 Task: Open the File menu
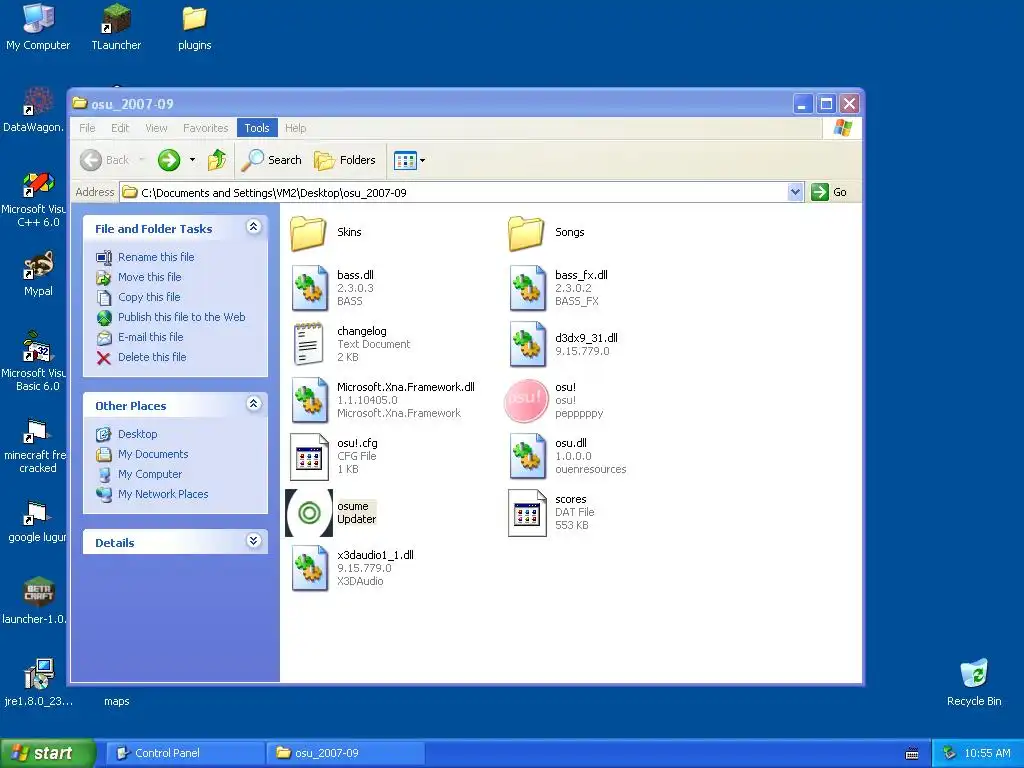coord(87,128)
